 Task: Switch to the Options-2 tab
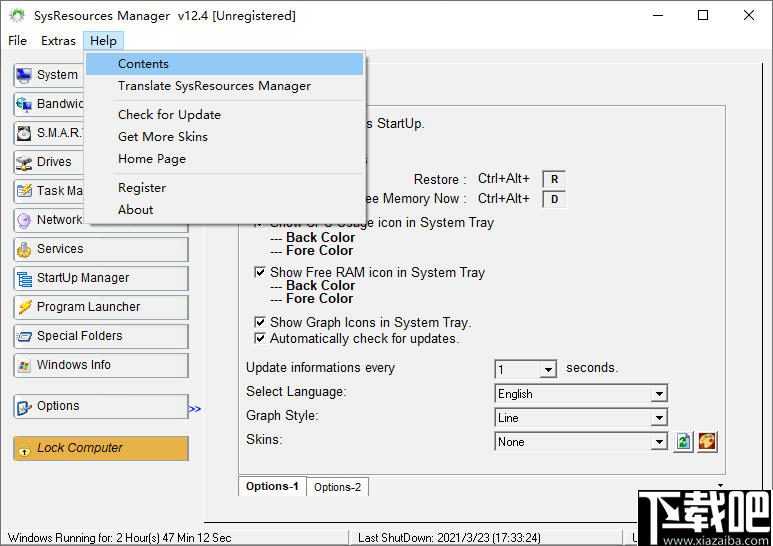coord(338,487)
